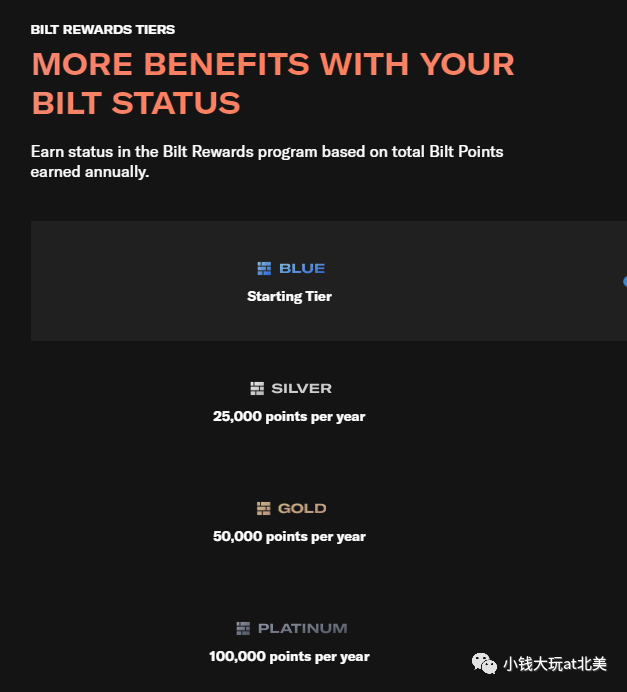Viewport: 627px width, 692px height.
Task: Click the '小钱大玩at北美' watermark text
Action: (555, 664)
